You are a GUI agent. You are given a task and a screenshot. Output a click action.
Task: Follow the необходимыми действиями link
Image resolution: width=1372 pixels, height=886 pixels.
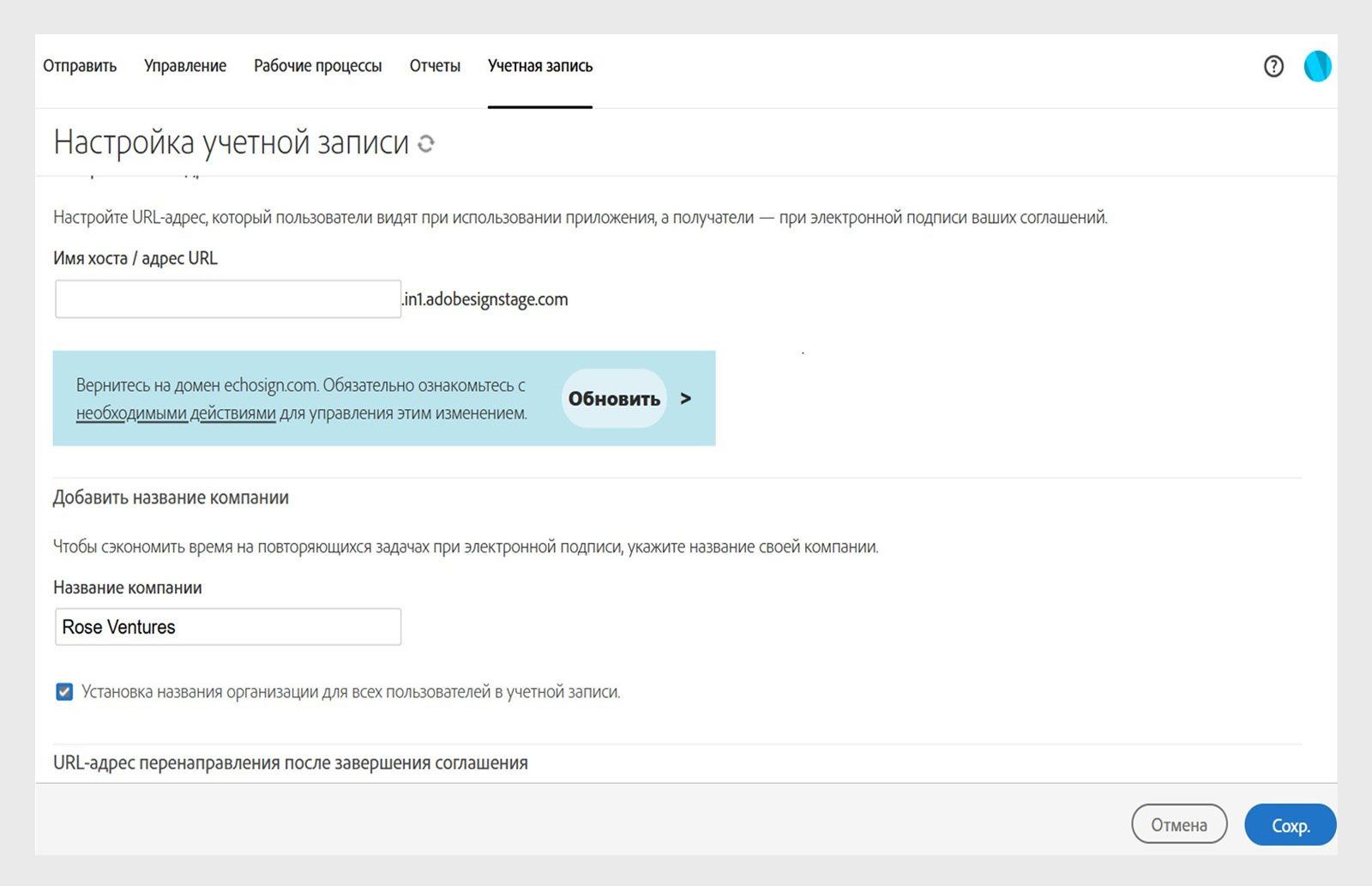pyautogui.click(x=176, y=413)
